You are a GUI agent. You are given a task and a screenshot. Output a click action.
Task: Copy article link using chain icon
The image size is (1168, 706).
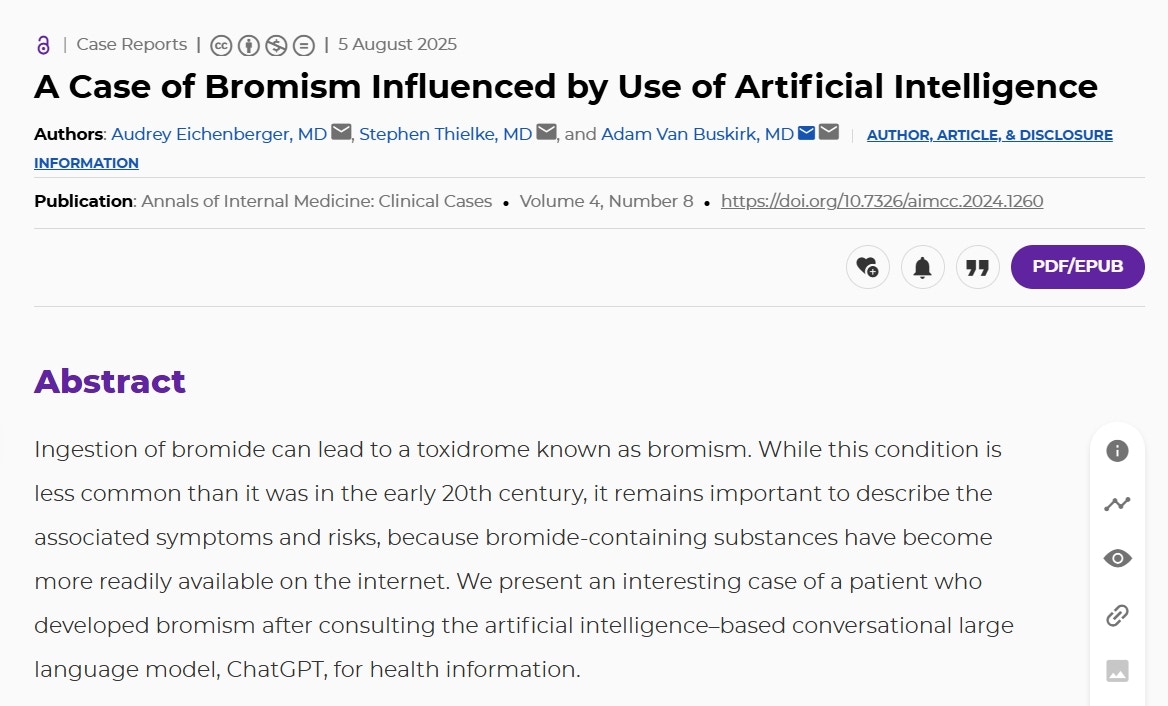point(1117,615)
